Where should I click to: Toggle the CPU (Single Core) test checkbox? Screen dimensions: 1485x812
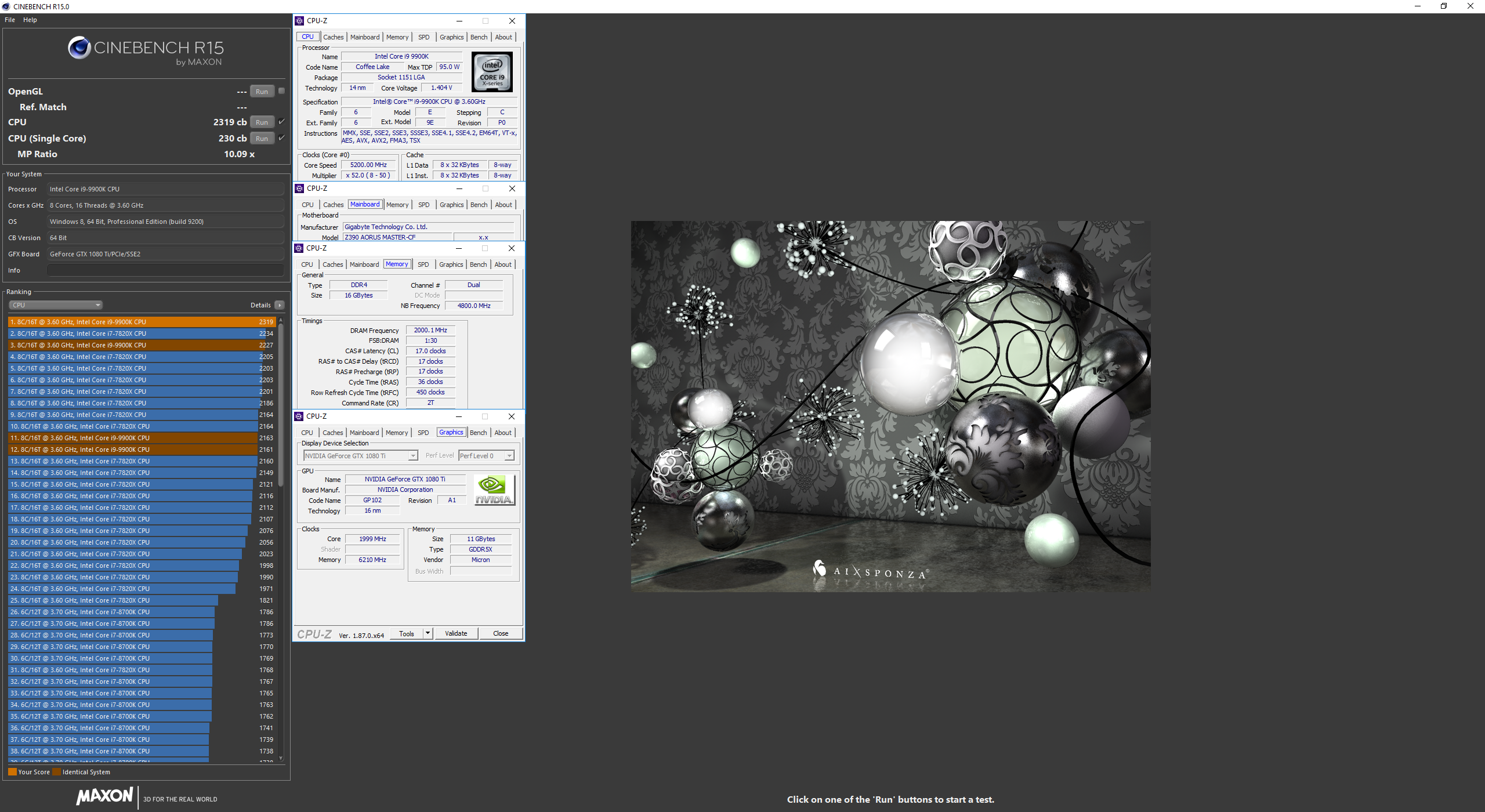tap(281, 138)
